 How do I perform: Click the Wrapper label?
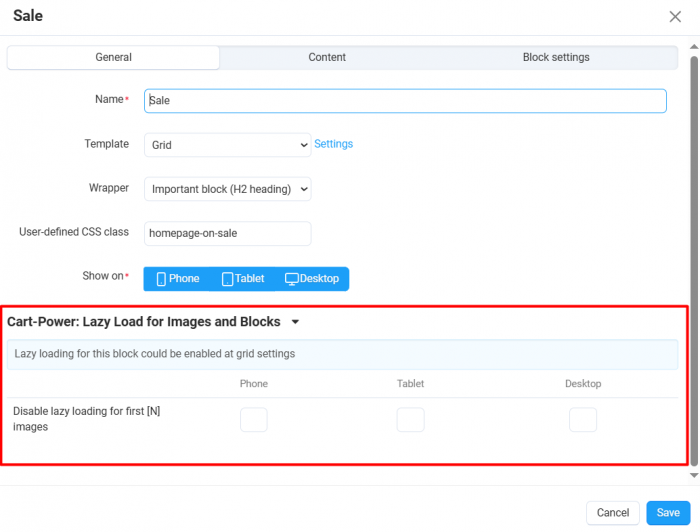pos(108,188)
